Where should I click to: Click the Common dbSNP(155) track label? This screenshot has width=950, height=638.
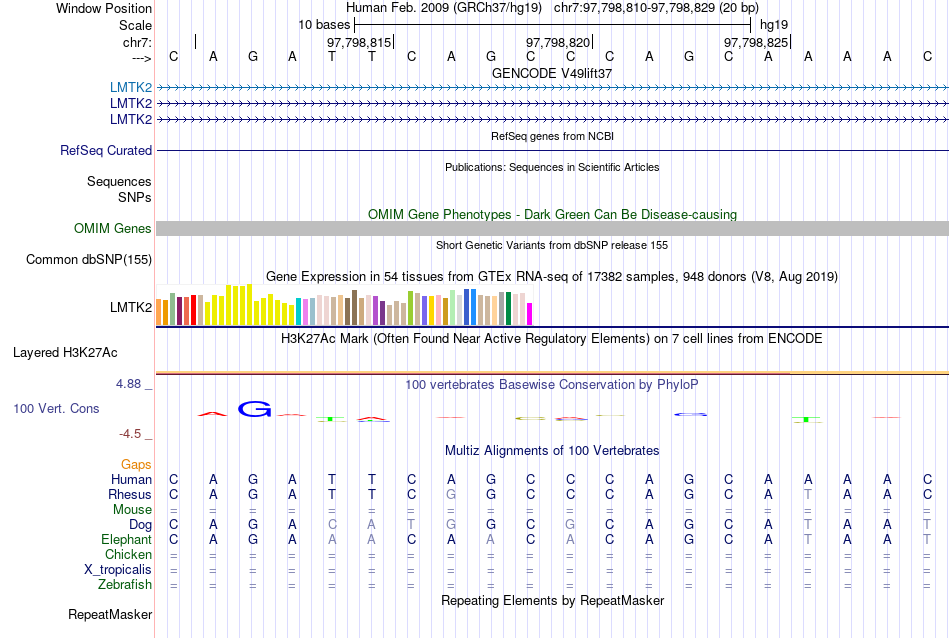(89, 259)
